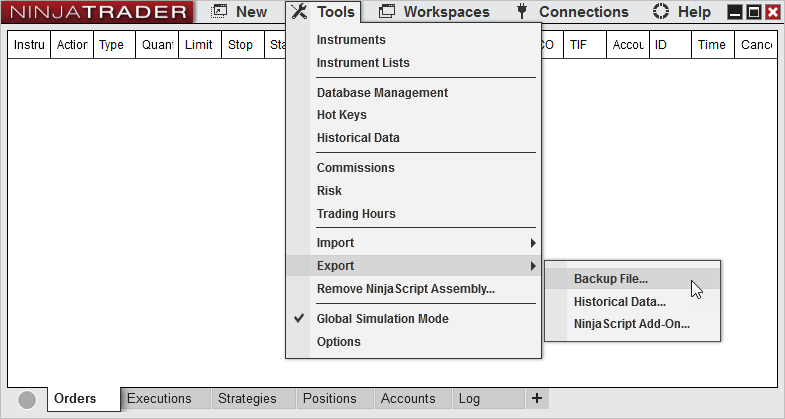The height and width of the screenshot is (419, 785).
Task: Click the Help lifebuoy icon
Action: (x=660, y=12)
